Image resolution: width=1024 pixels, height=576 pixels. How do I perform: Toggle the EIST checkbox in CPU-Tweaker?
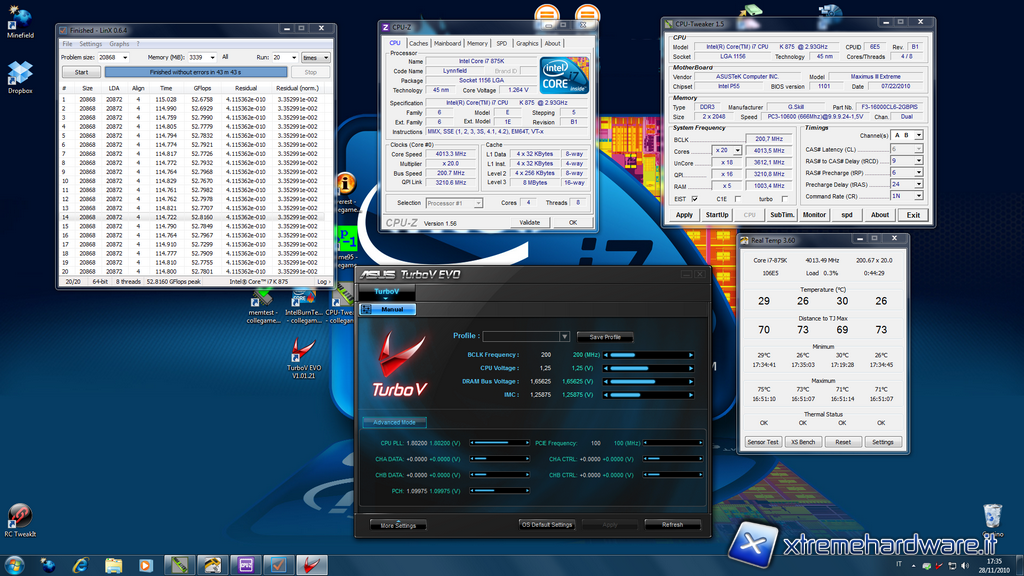click(x=694, y=199)
